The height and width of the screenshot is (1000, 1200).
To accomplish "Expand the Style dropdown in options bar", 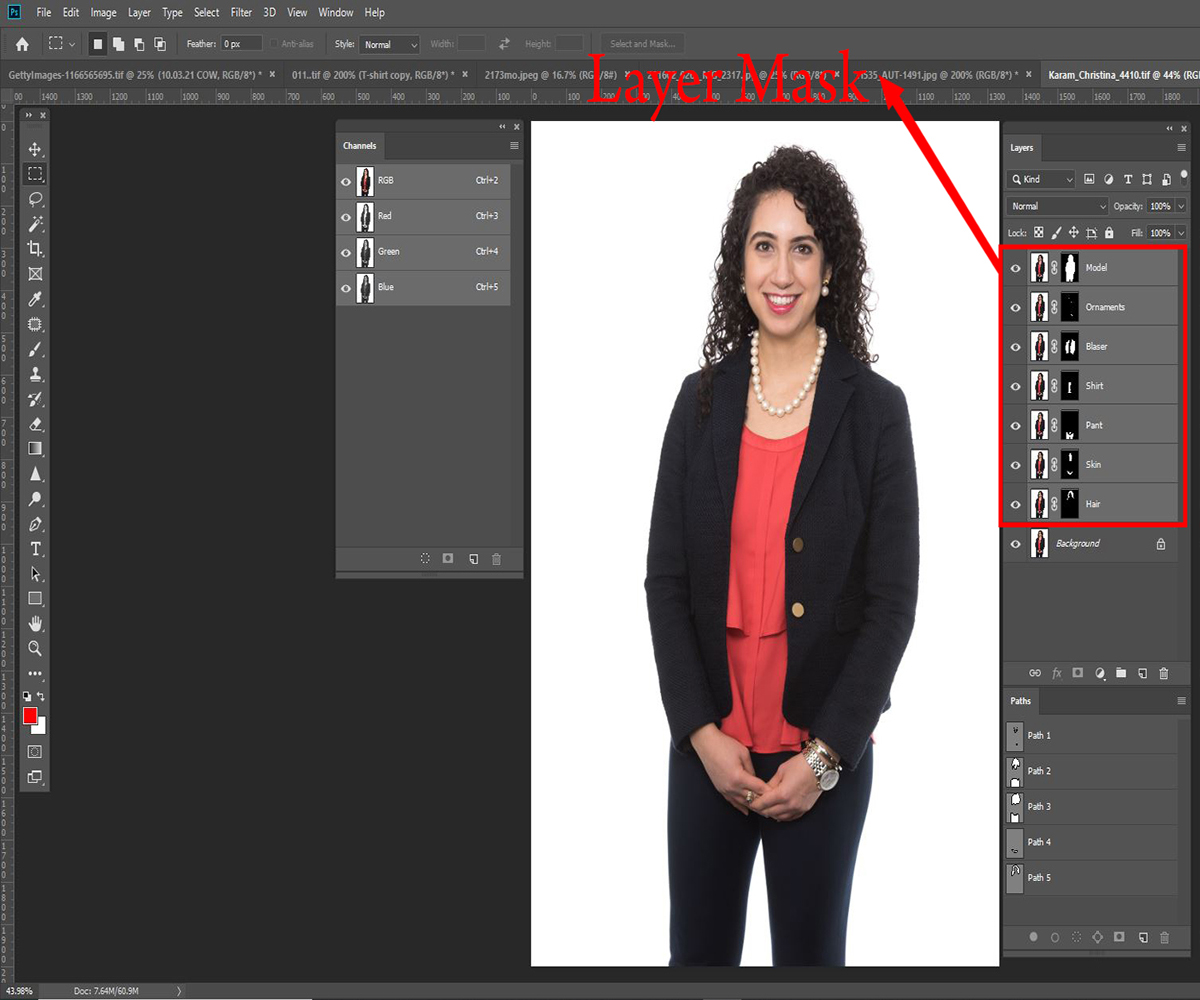I will point(390,44).
